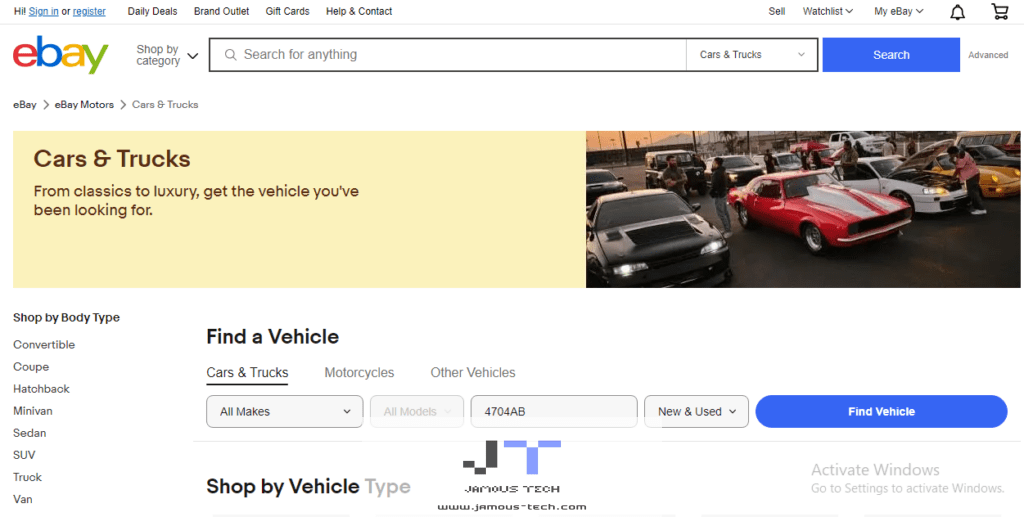
Task: Select Convertible body type
Action: [44, 345]
